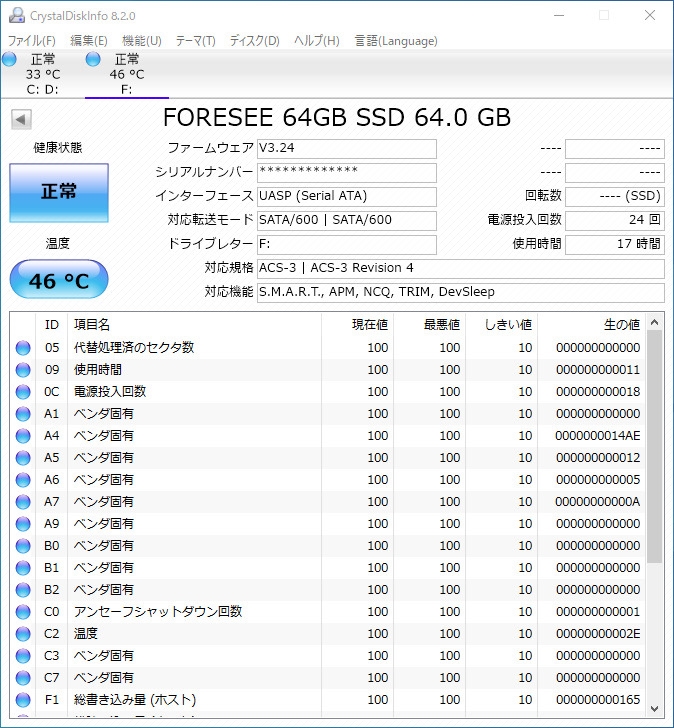Click the status icon for ID B2
The width and height of the screenshot is (674, 728).
tap(23, 590)
